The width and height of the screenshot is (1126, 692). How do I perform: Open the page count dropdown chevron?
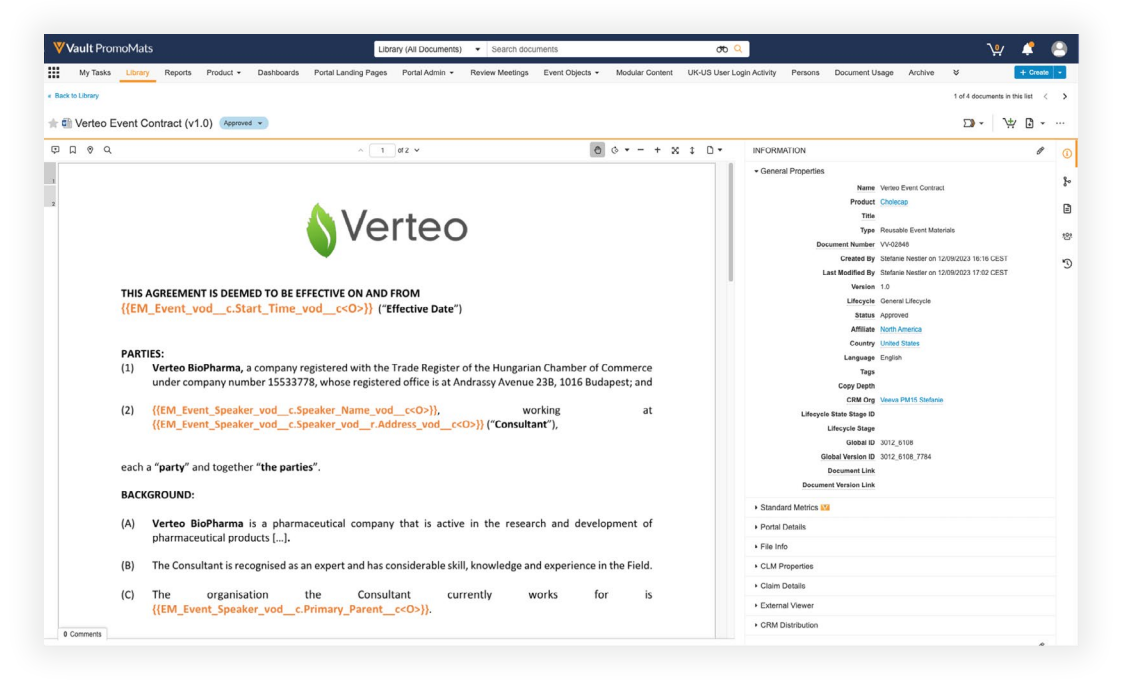click(x=417, y=151)
